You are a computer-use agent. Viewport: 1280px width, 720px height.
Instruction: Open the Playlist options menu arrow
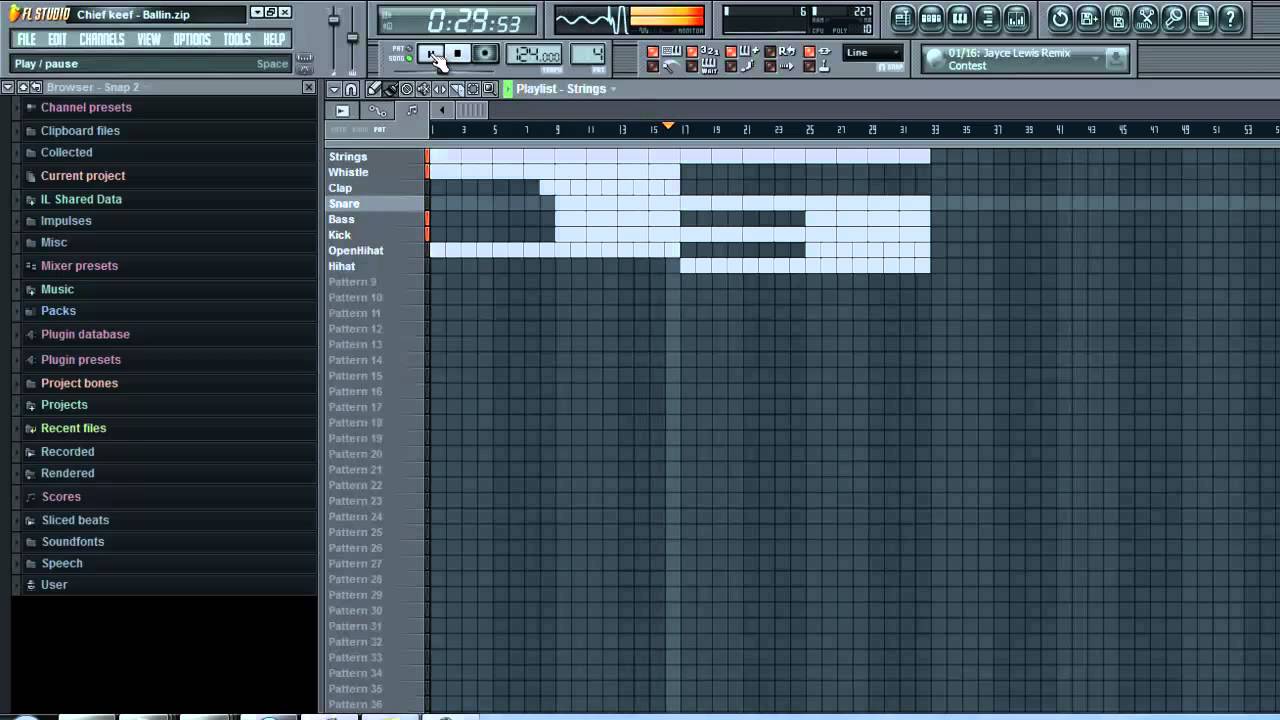pos(334,89)
